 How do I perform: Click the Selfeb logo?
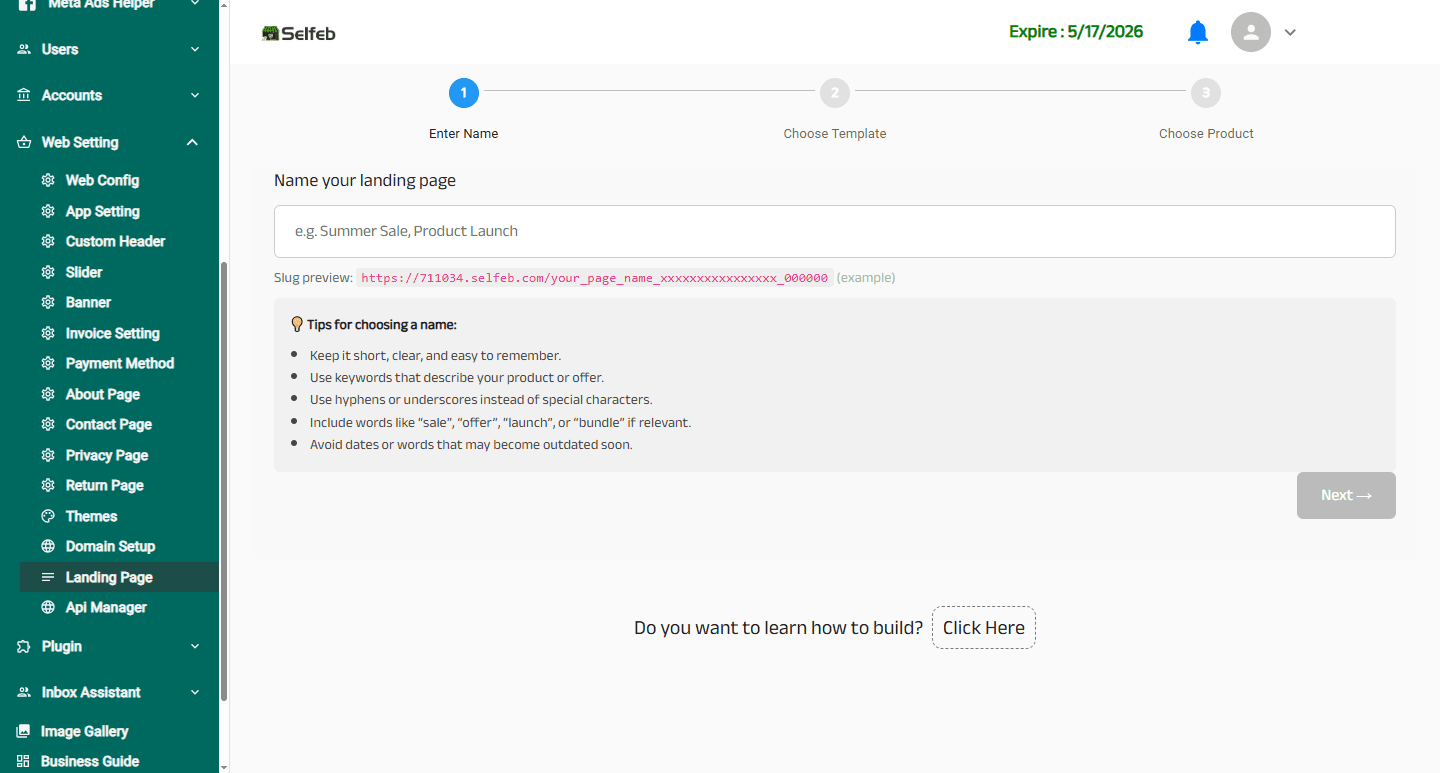298,34
